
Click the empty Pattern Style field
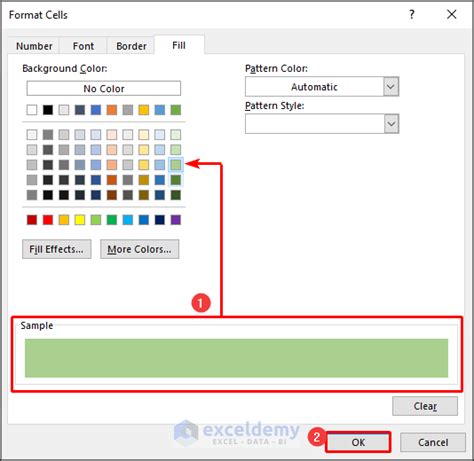(314, 124)
